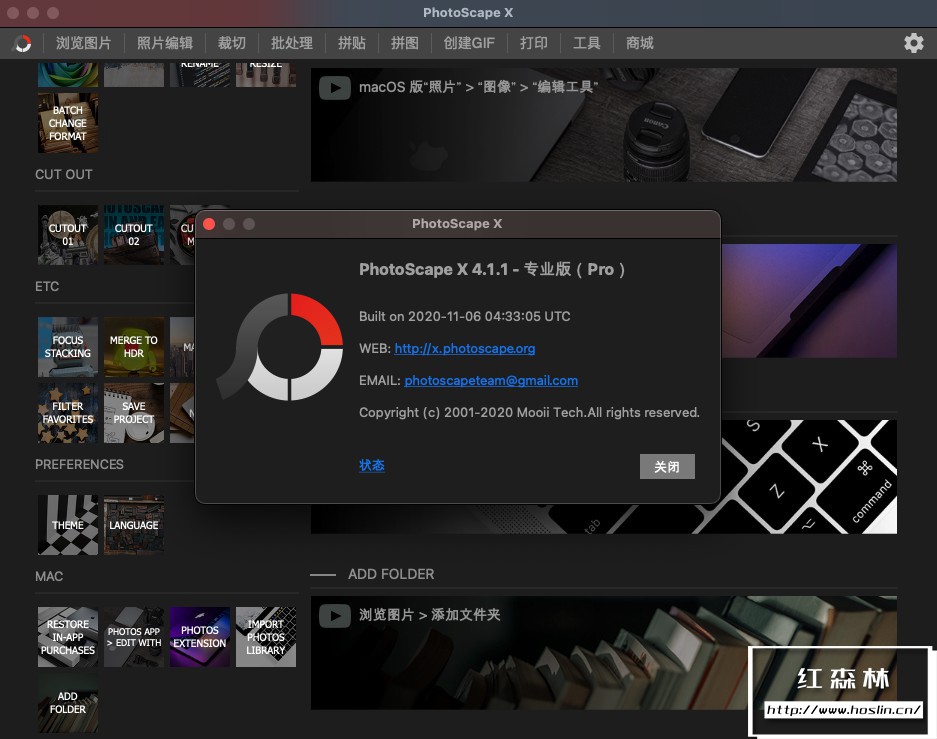
Task: Open the Filter Favorites tile
Action: 68,413
